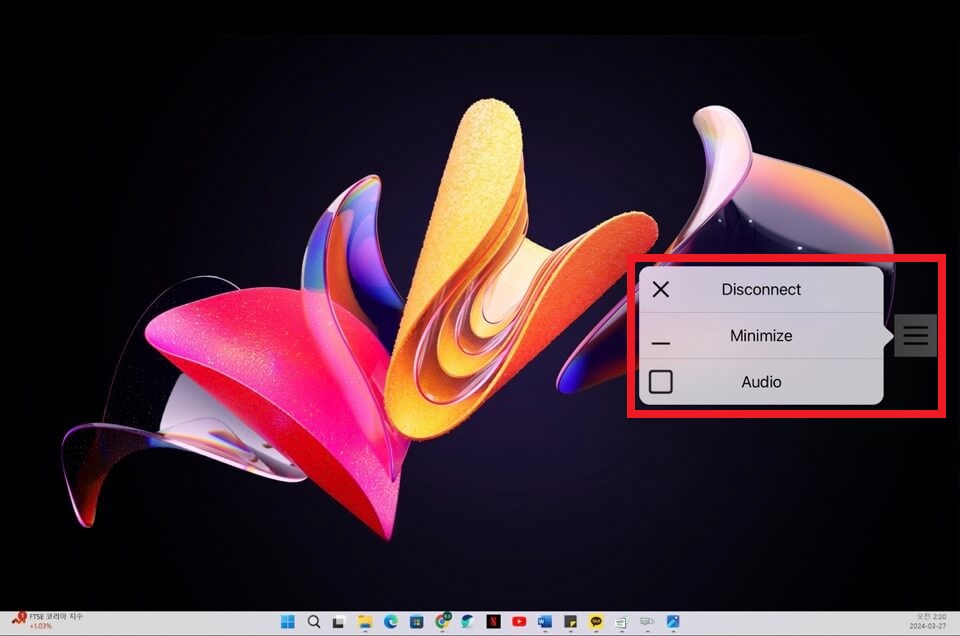Open Microsoft Store from the taskbar
Screen dimensions: 960x636
pyautogui.click(x=416, y=622)
